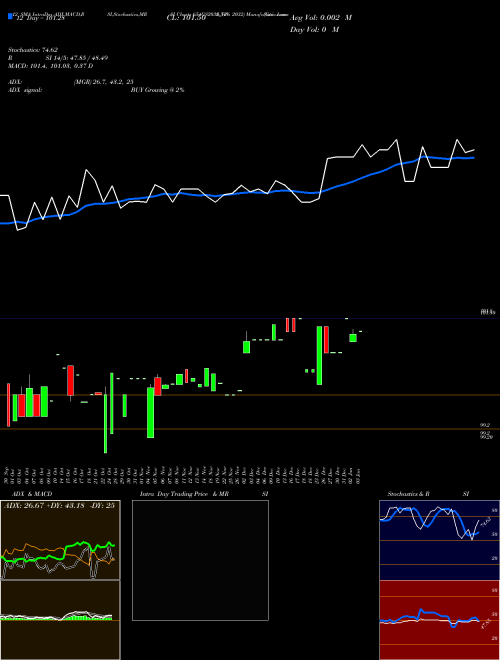Click the '(MGR) 26.7, 43.2, 25' ADX values
The height and width of the screenshot is (660, 500).
coord(104,82)
